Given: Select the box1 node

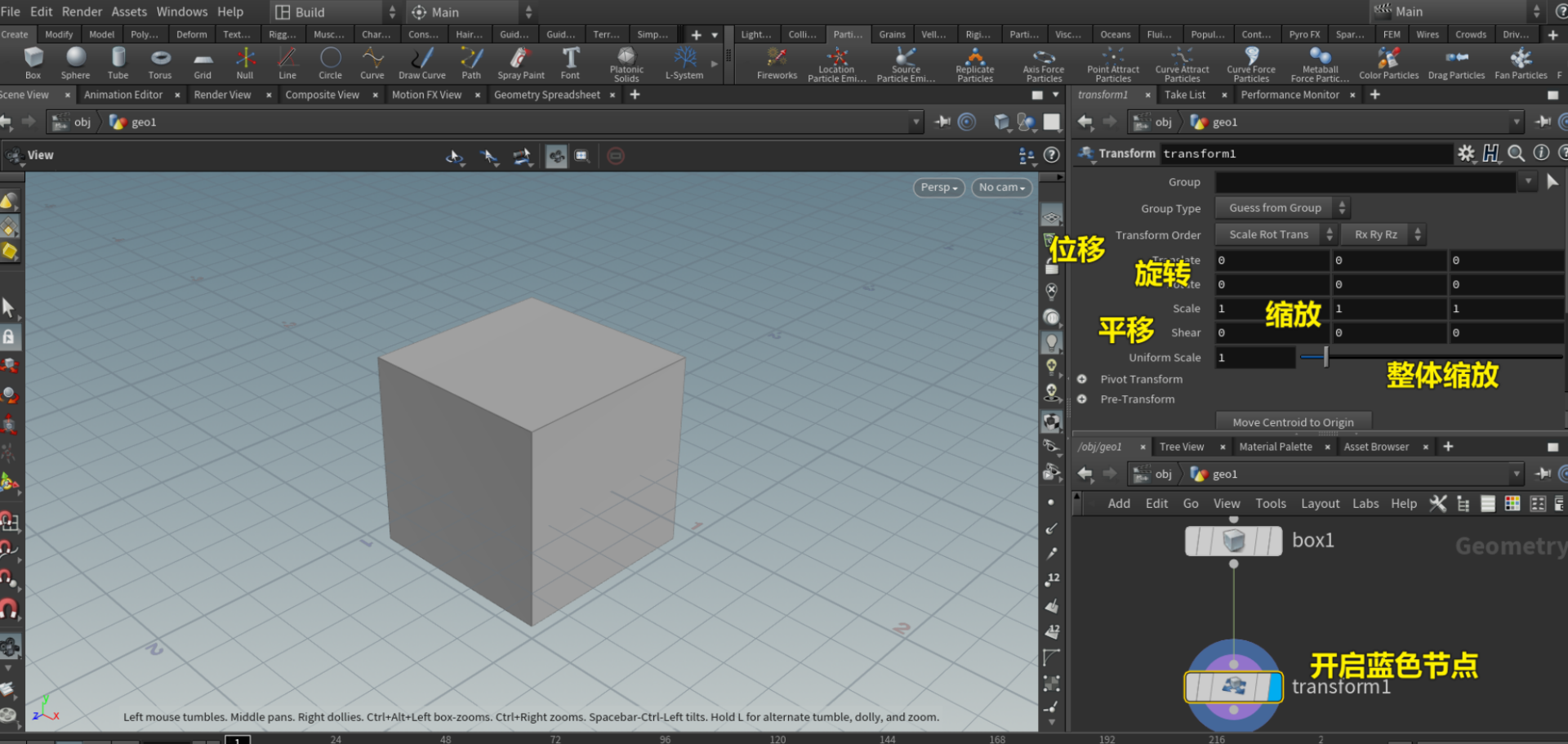Looking at the screenshot, I should (1233, 541).
